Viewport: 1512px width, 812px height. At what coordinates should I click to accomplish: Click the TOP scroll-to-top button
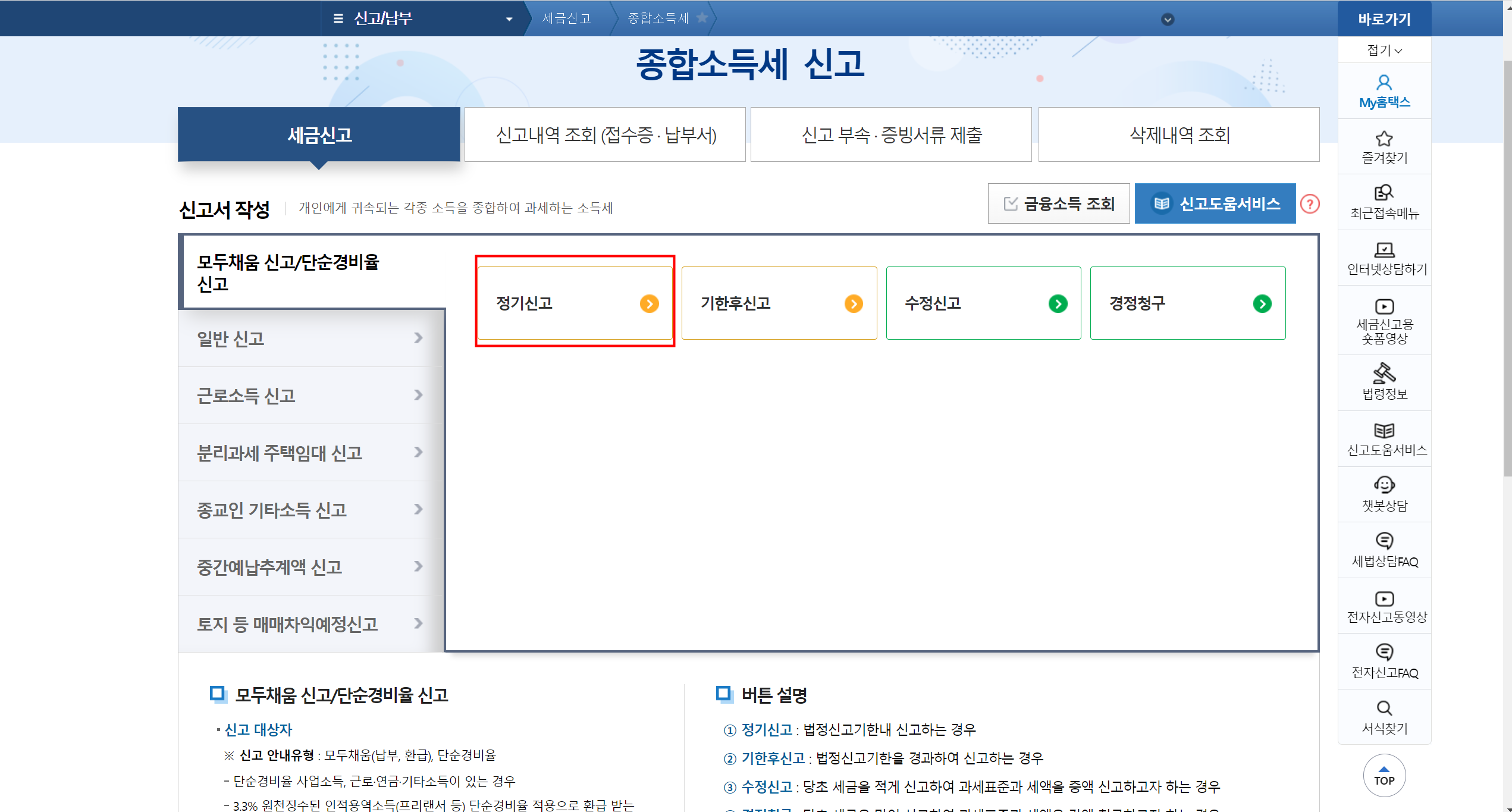point(1384,776)
